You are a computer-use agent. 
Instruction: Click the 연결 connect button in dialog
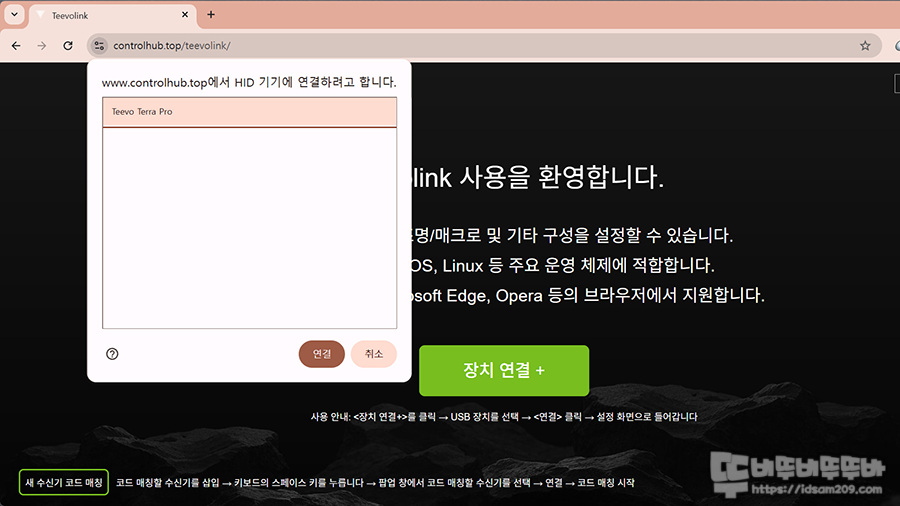(321, 354)
